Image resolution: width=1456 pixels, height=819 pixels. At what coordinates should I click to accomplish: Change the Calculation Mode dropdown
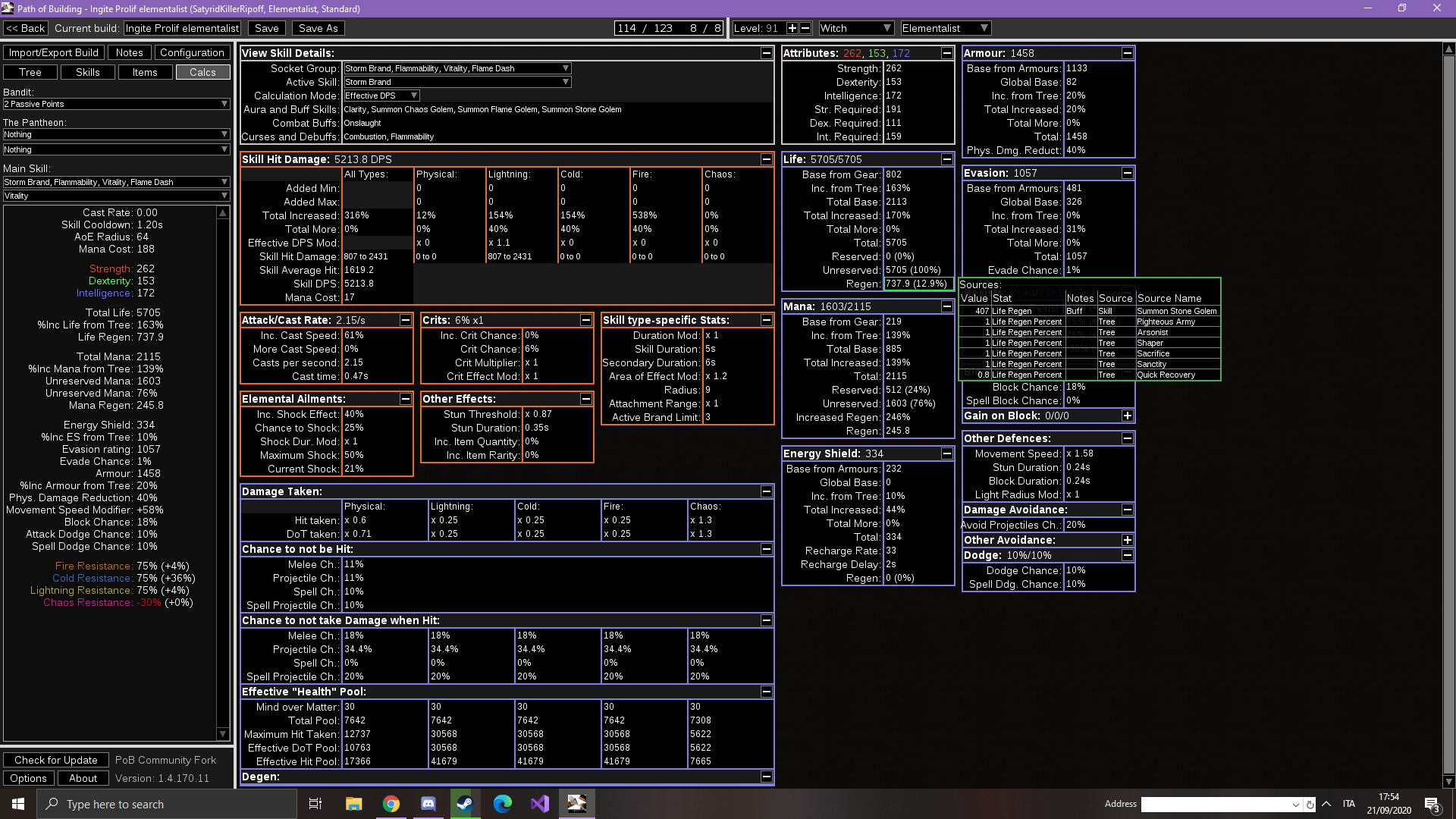click(381, 96)
